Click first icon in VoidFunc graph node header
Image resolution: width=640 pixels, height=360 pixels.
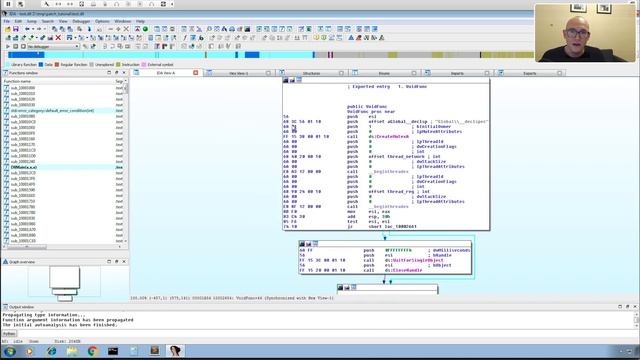pyautogui.click(x=286, y=80)
